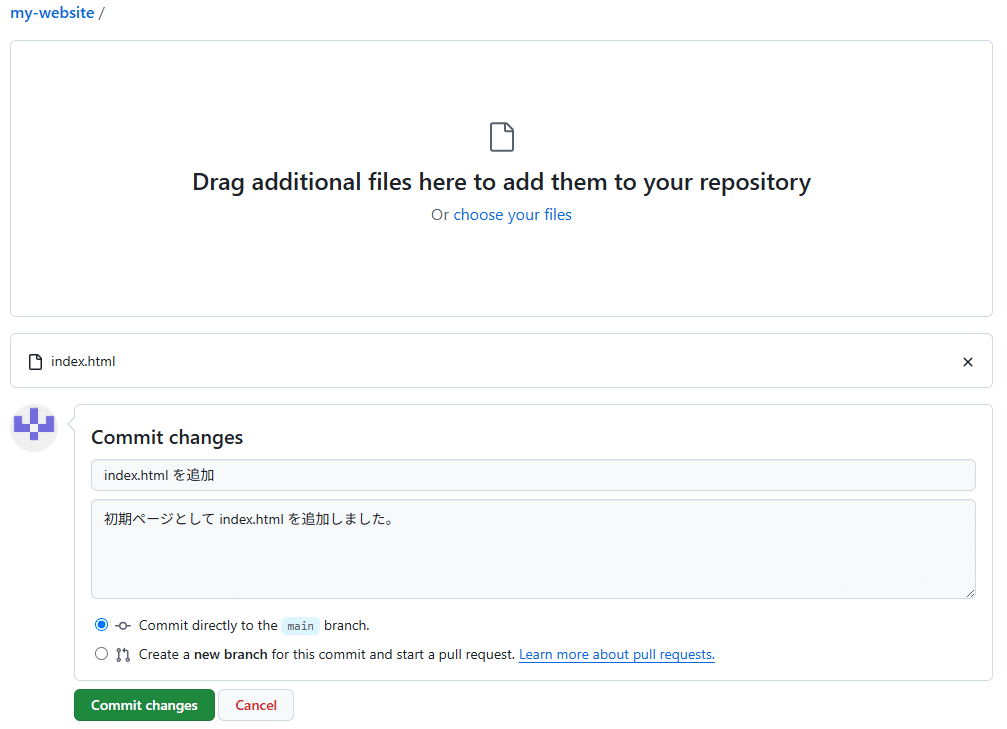The width and height of the screenshot is (1007, 729).
Task: Select "Commit directly to the main branch"
Action: click(x=101, y=624)
